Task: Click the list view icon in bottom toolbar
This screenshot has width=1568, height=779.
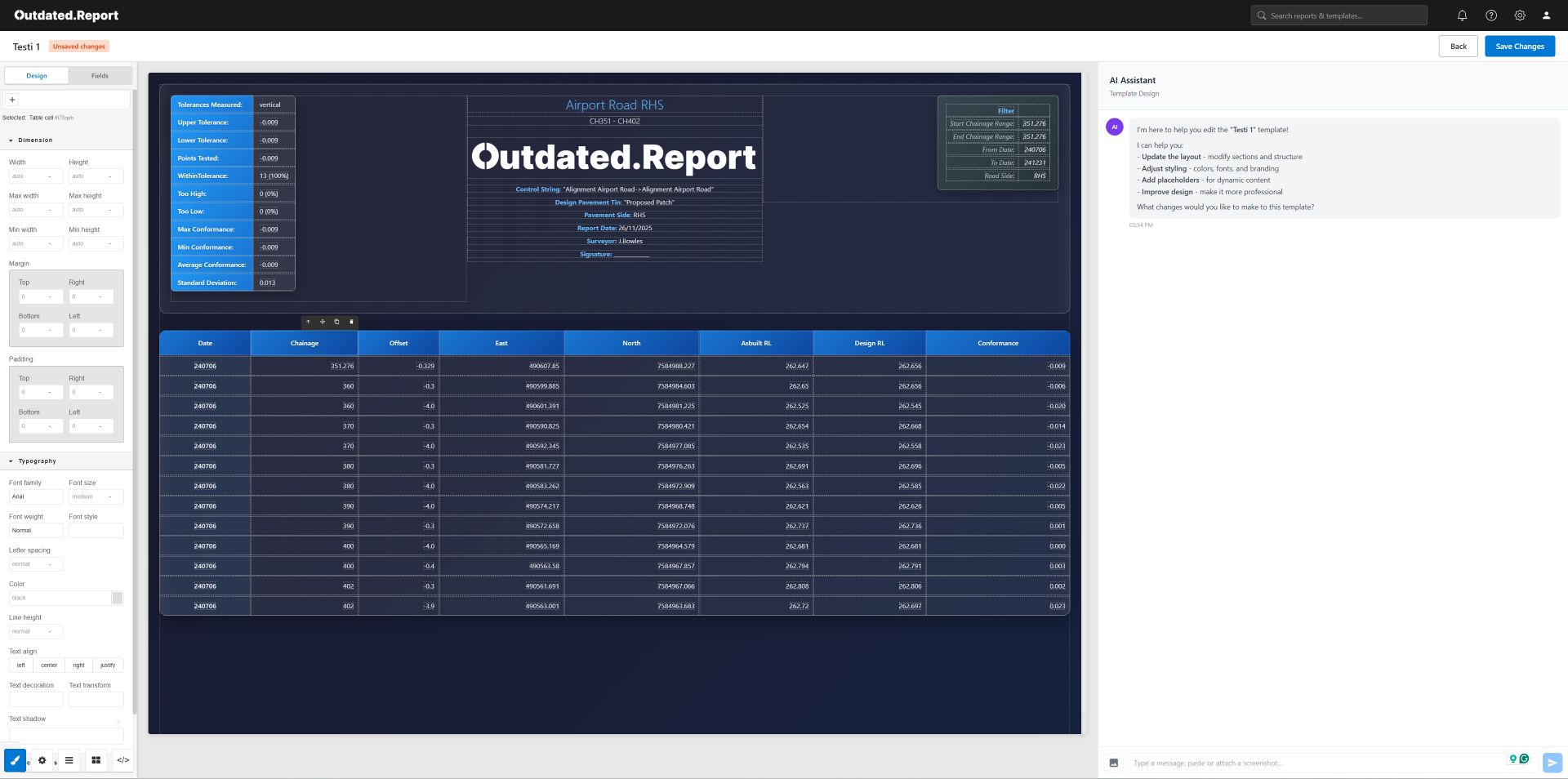Action: point(69,760)
